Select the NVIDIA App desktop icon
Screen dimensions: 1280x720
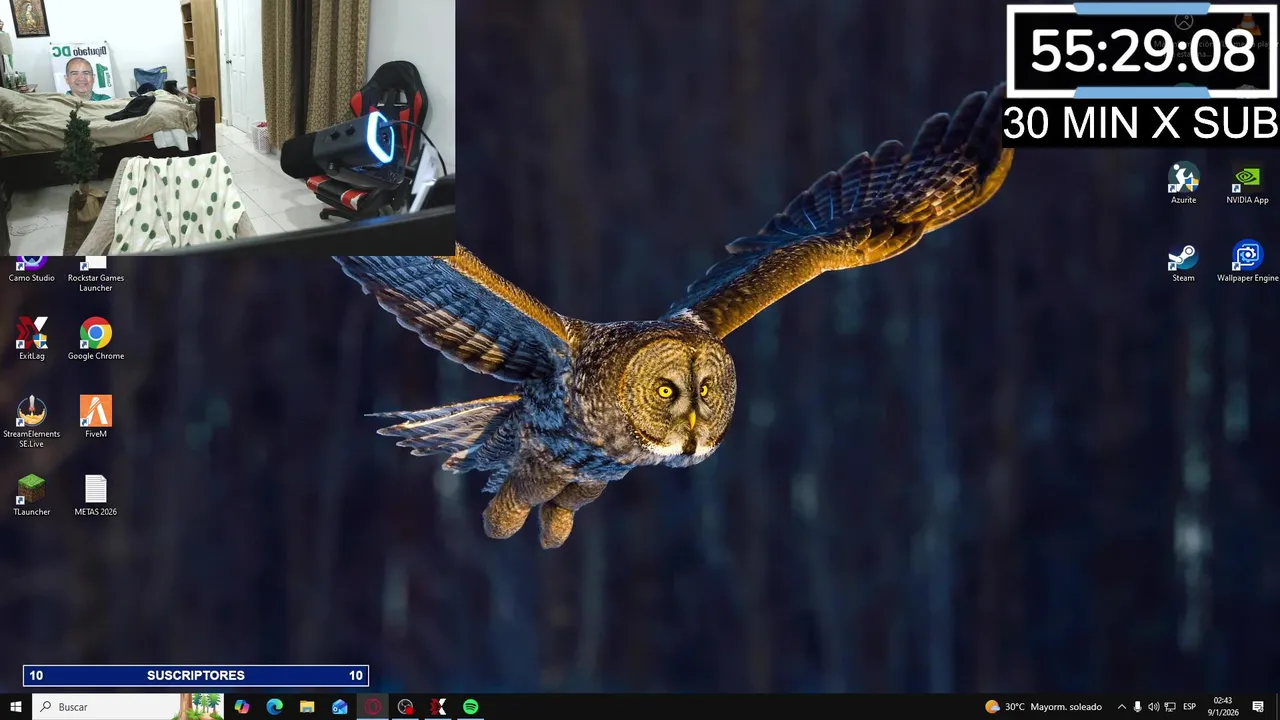[1247, 183]
